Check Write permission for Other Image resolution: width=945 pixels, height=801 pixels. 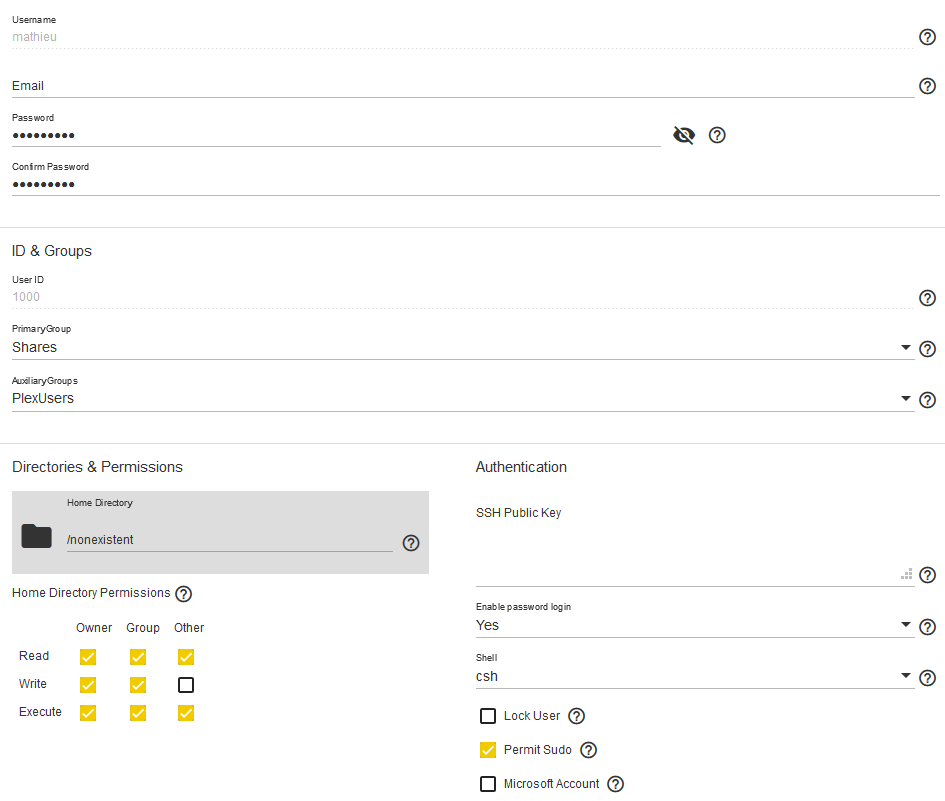pyautogui.click(x=186, y=685)
